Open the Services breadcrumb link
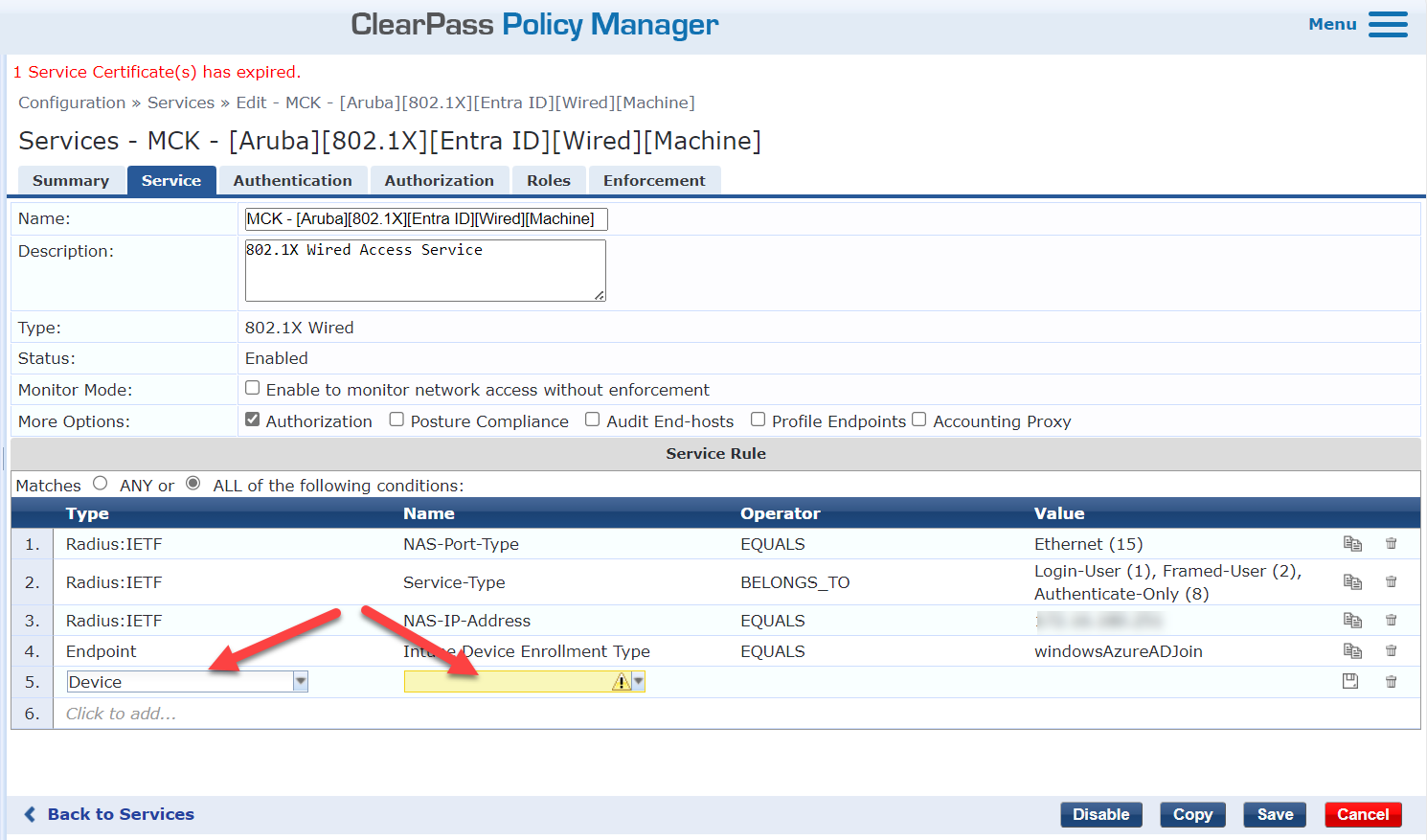This screenshot has width=1427, height=840. point(181,102)
